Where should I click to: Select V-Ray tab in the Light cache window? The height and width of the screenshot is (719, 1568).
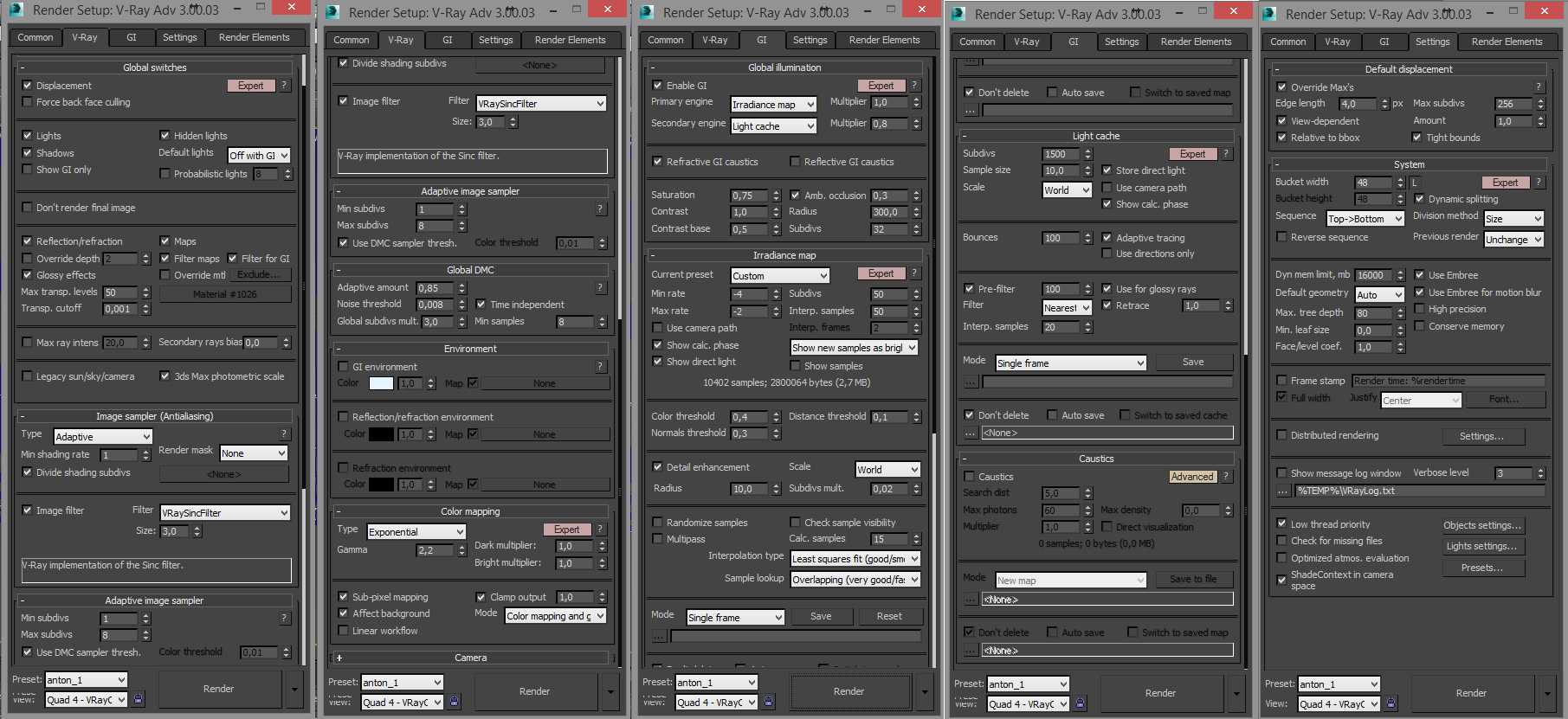(1027, 42)
